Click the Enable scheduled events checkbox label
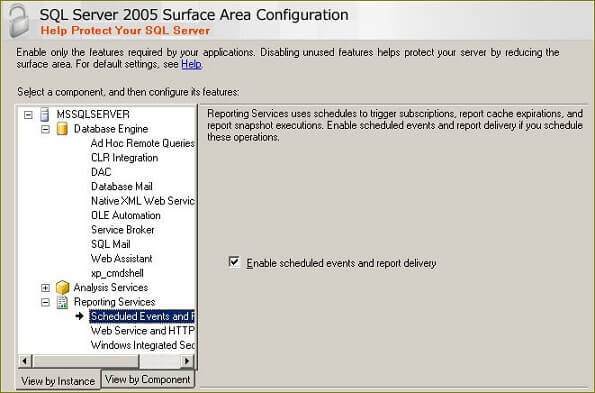595x393 pixels. tap(341, 263)
